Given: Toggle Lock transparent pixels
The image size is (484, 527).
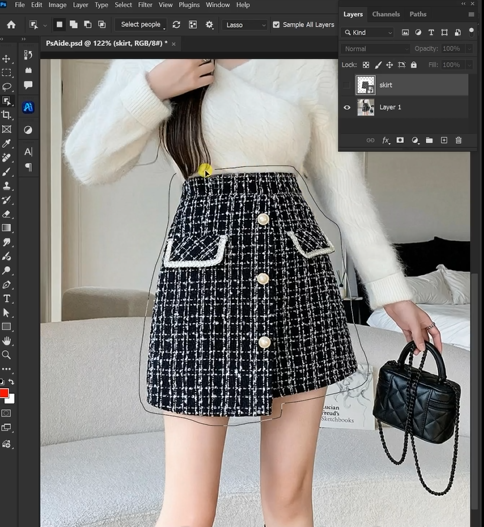Looking at the screenshot, I should [366, 65].
